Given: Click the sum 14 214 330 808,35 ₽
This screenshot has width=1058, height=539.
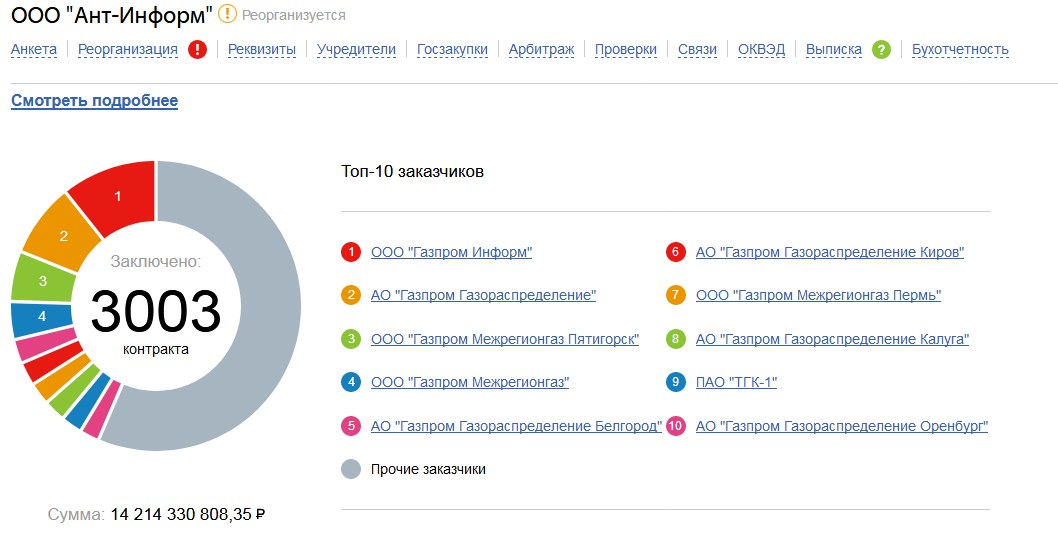Looking at the screenshot, I should click(188, 515).
